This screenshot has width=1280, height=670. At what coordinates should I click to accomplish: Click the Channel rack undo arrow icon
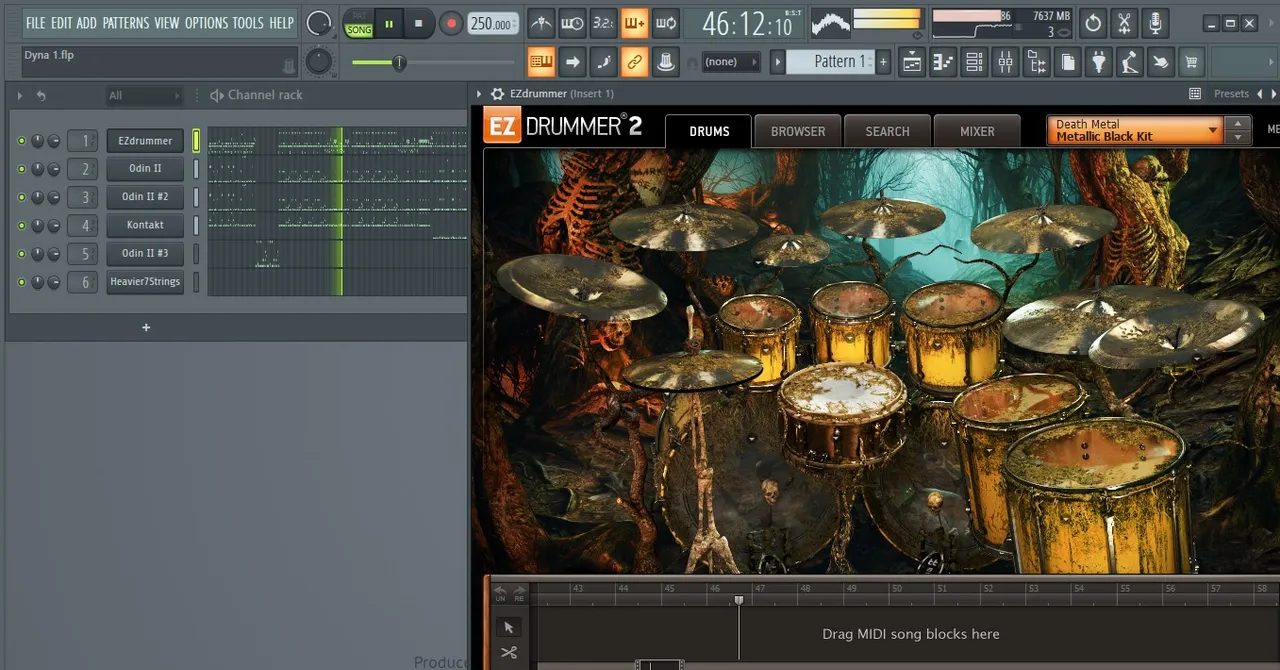click(41, 96)
